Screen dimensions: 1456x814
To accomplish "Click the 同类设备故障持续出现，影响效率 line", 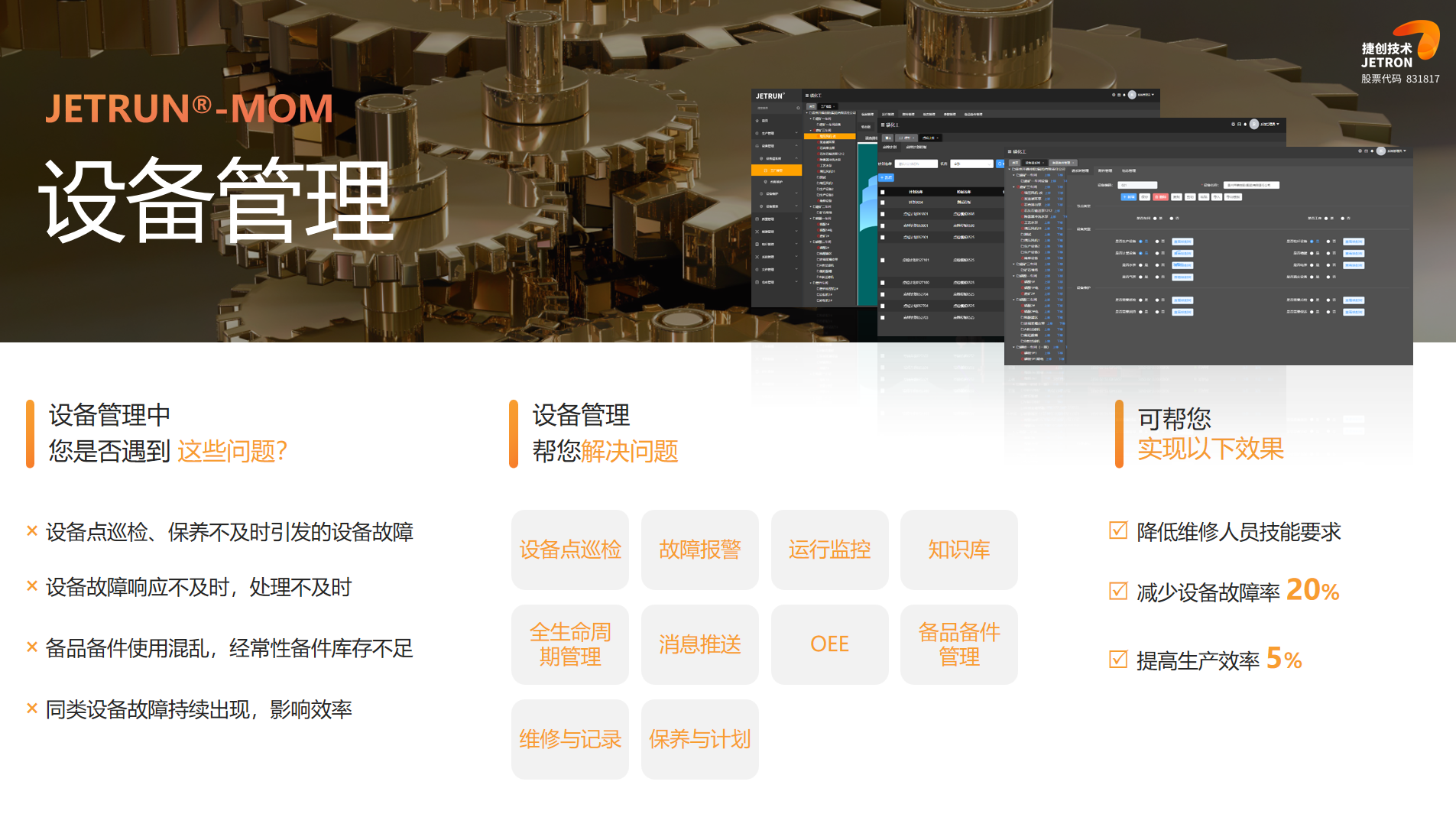I will point(199,709).
